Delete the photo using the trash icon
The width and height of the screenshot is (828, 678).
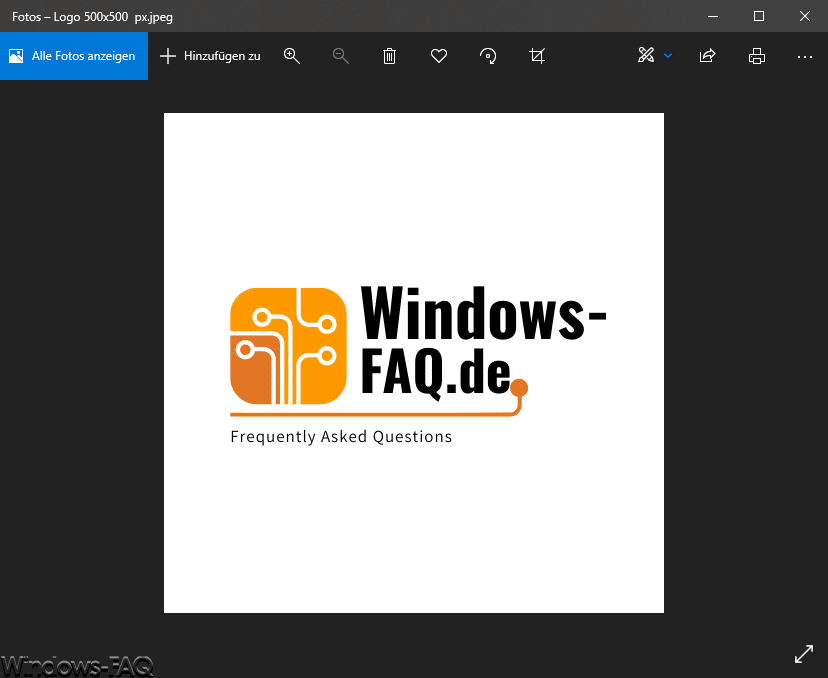pos(389,56)
